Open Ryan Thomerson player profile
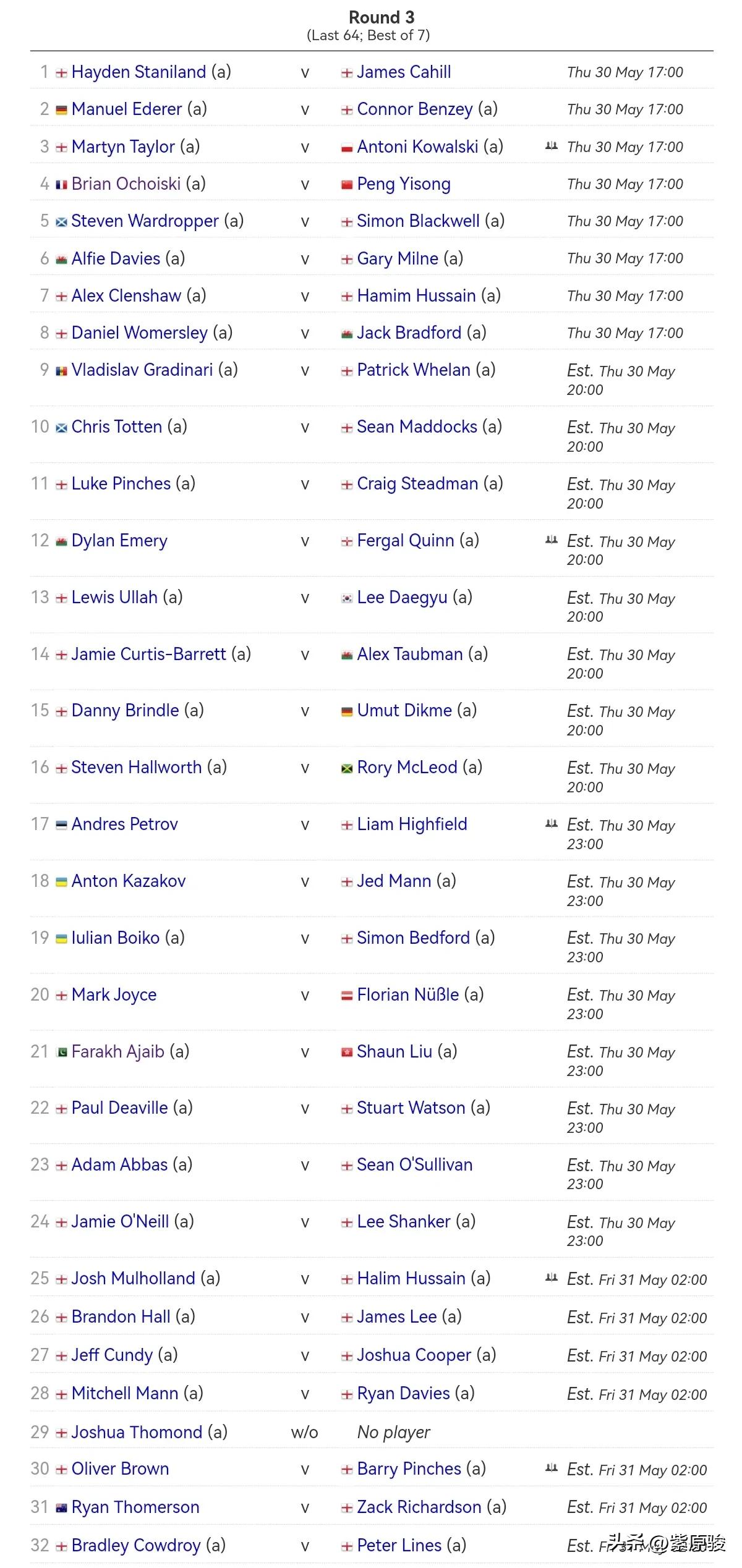Viewport: 742px width, 1568px height. click(x=135, y=1507)
